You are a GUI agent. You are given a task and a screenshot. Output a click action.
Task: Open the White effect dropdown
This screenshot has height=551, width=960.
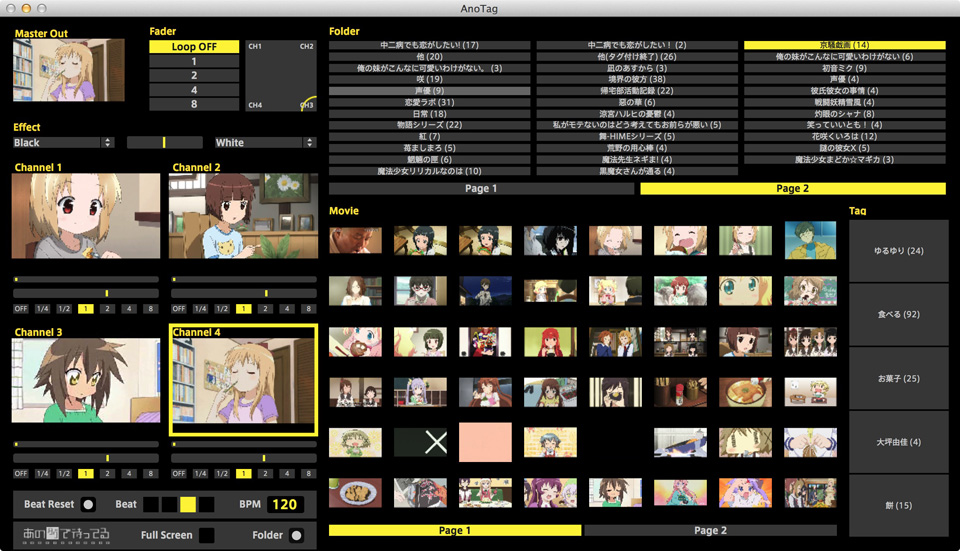pyautogui.click(x=265, y=143)
